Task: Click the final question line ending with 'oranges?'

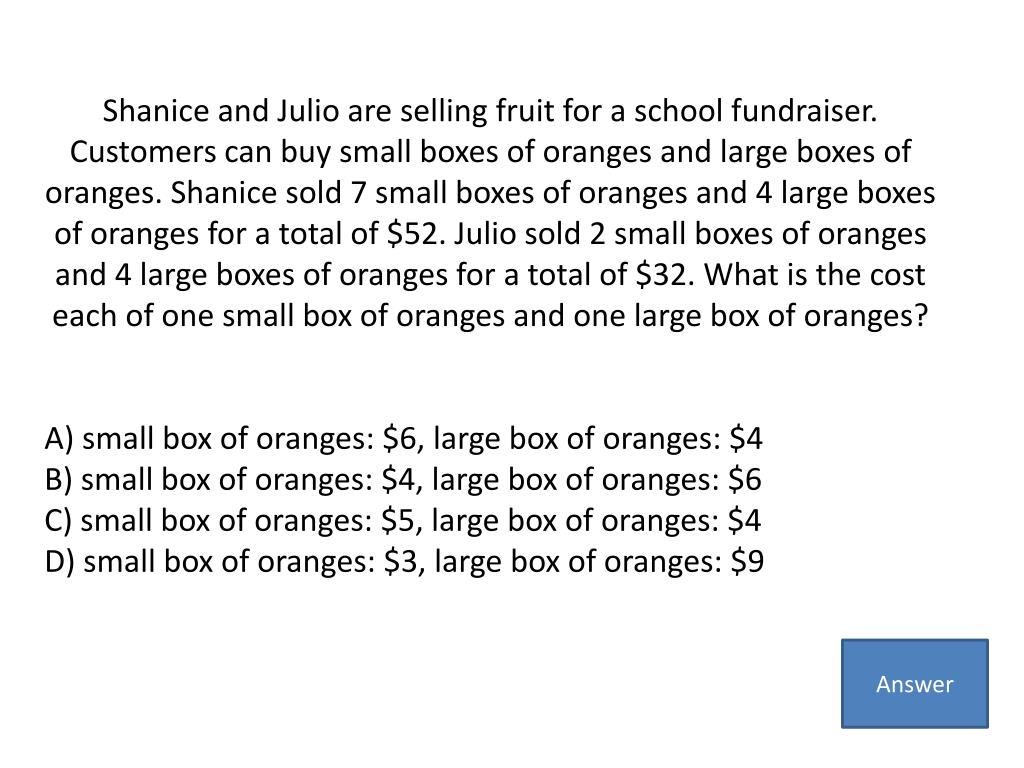Action: 490,316
